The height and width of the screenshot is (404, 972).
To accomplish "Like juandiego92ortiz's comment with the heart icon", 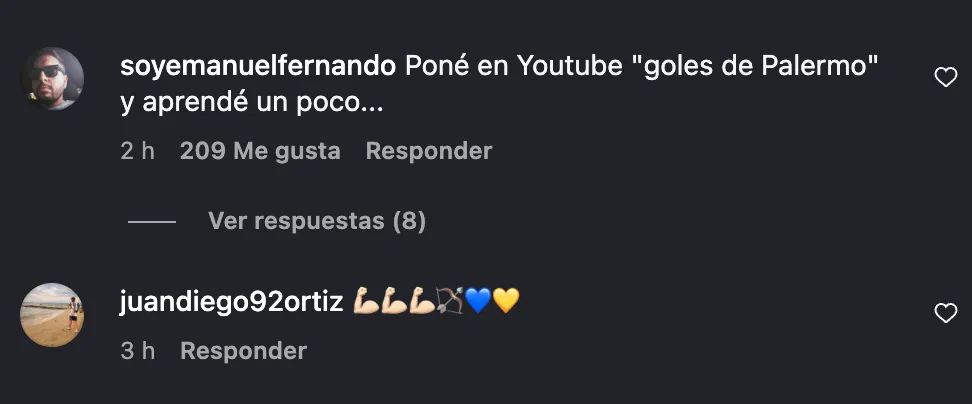I will click(x=945, y=314).
